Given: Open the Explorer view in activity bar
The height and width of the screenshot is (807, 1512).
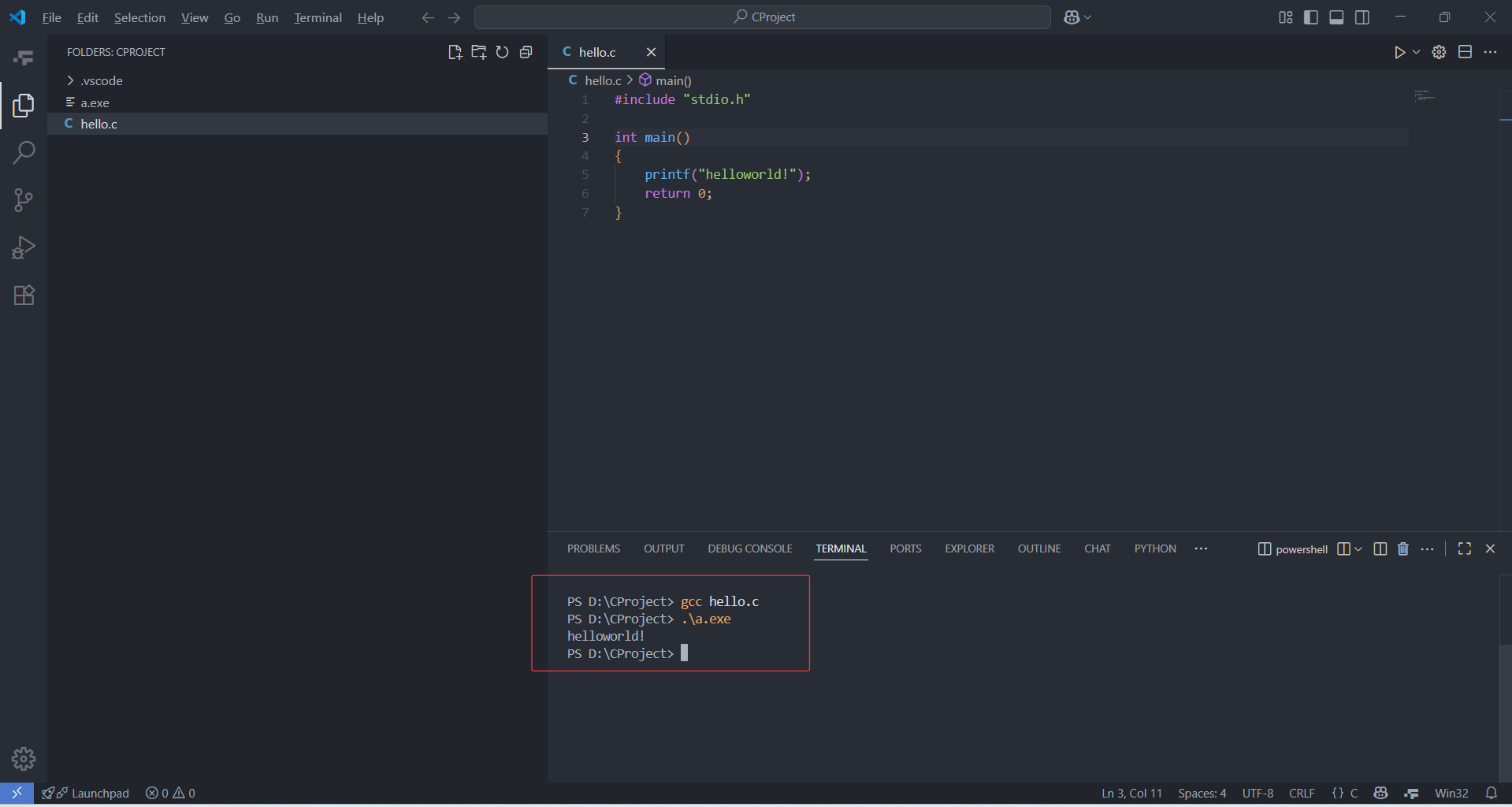Looking at the screenshot, I should tap(24, 105).
